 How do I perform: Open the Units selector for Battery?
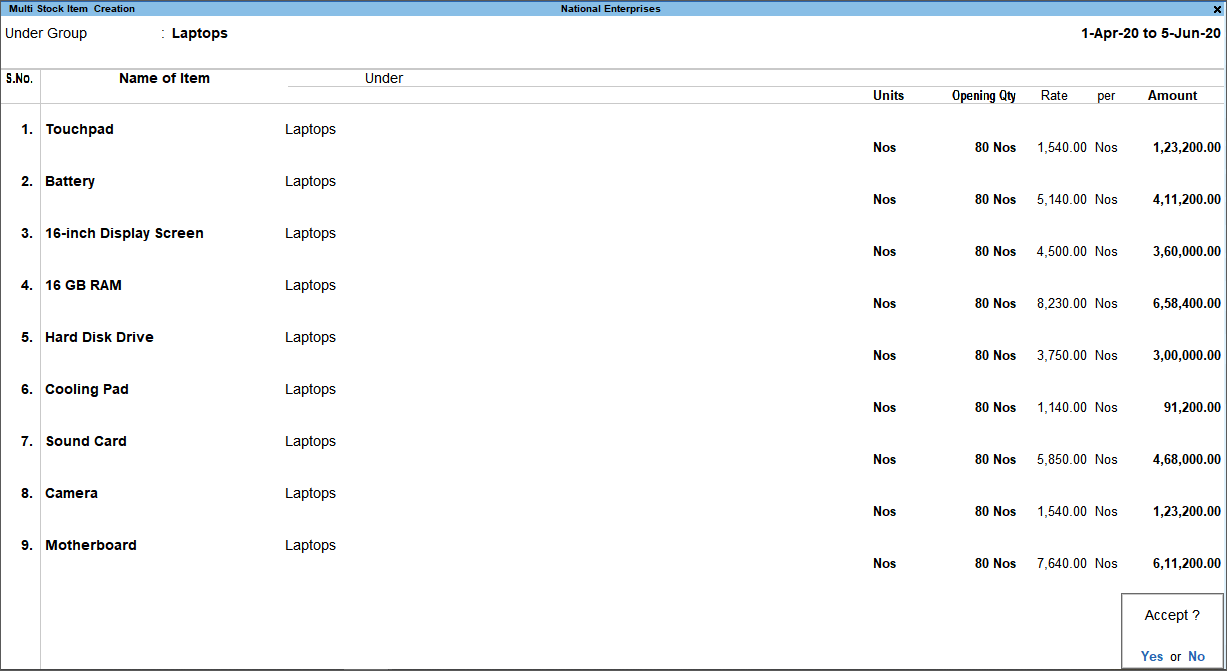tap(884, 199)
